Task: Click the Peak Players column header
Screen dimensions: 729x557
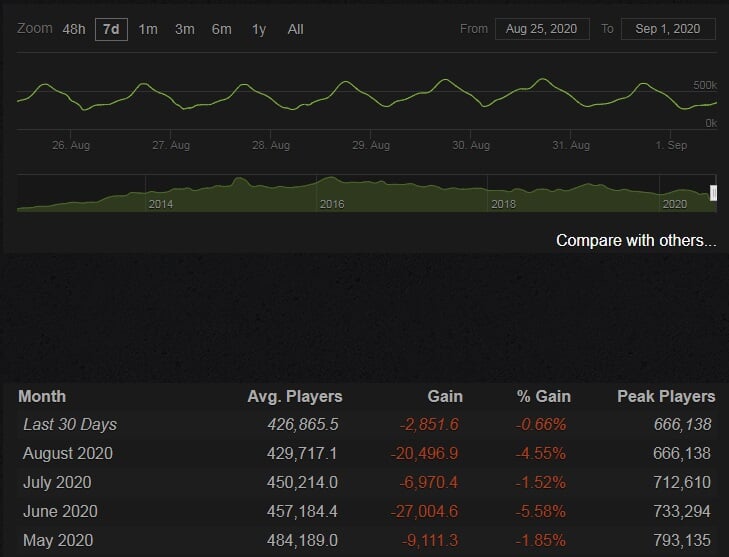Action: pyautogui.click(x=666, y=396)
